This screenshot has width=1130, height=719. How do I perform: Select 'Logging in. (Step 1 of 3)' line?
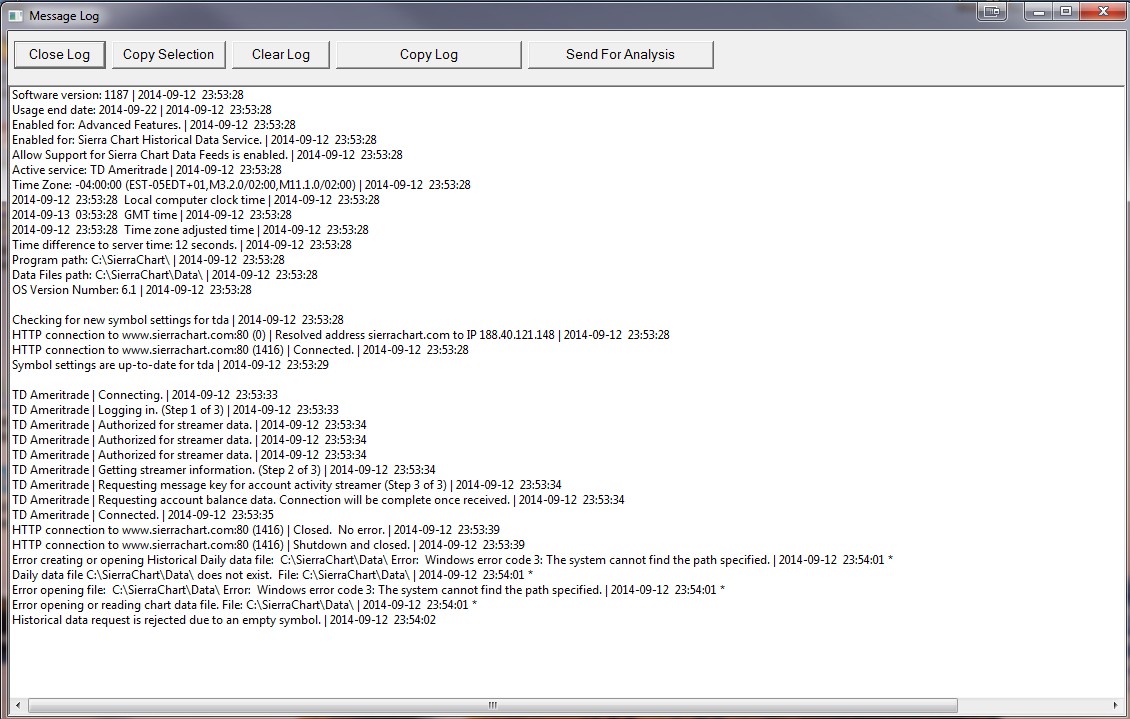pyautogui.click(x=175, y=411)
